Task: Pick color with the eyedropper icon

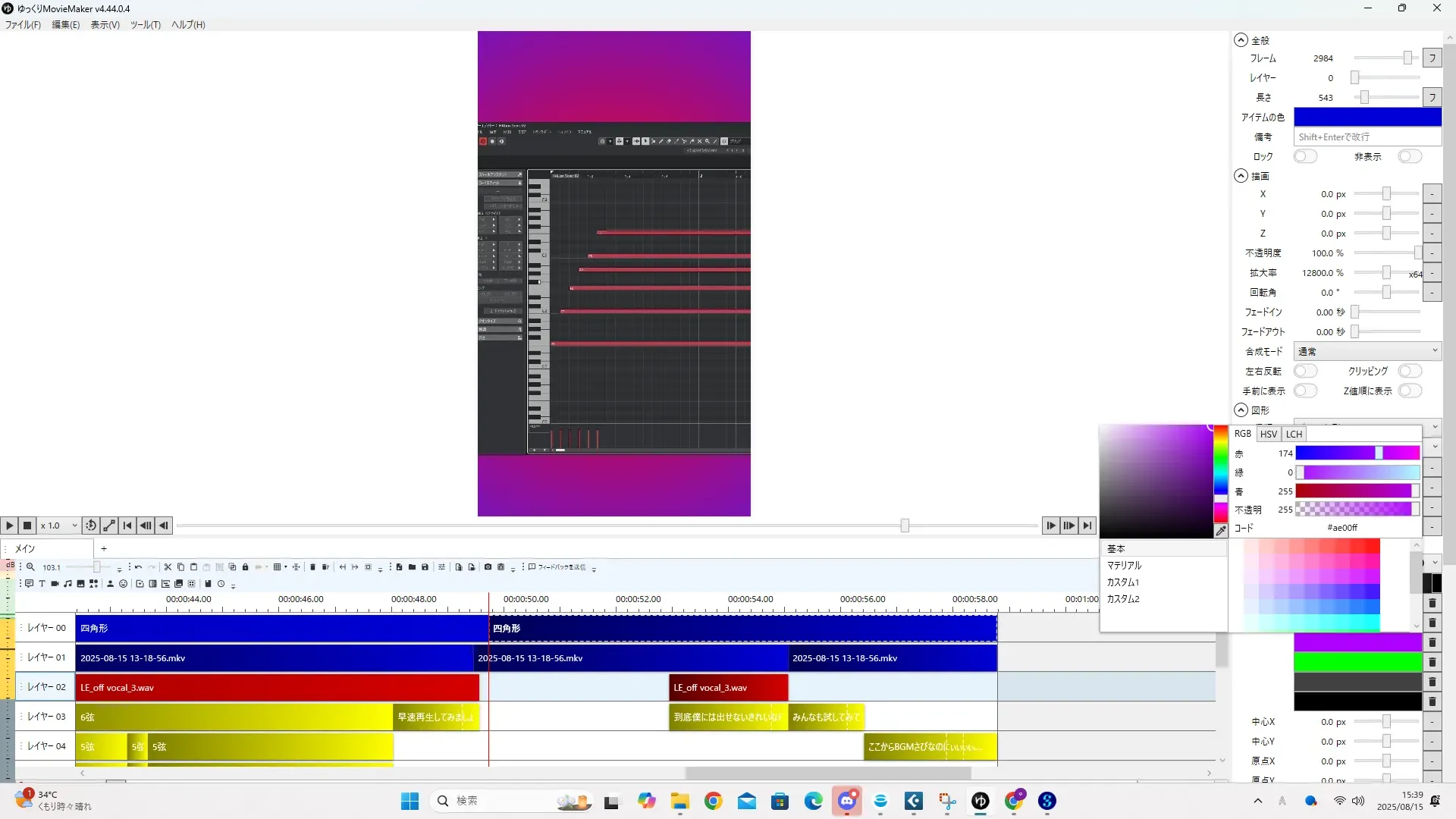Action: 1221,531
